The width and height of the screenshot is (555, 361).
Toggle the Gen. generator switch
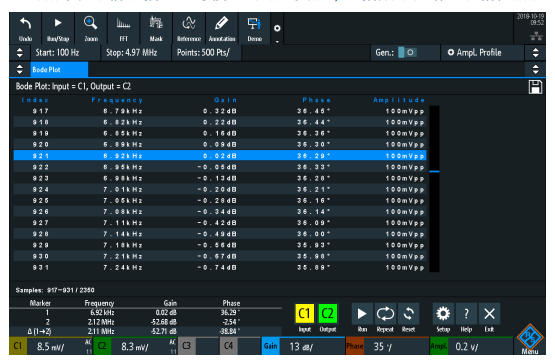click(407, 53)
